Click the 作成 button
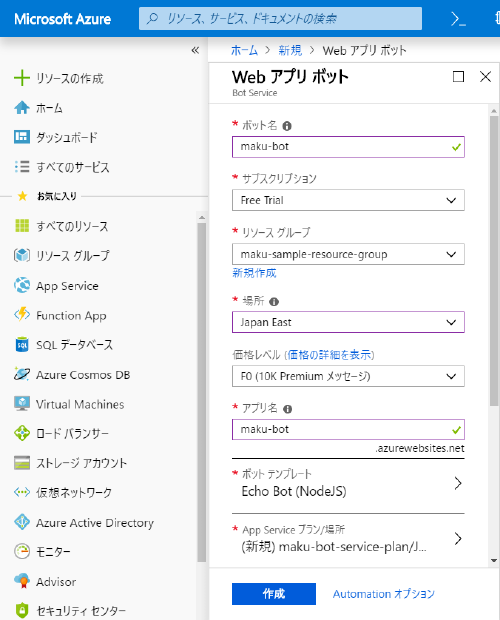 pyautogui.click(x=274, y=594)
